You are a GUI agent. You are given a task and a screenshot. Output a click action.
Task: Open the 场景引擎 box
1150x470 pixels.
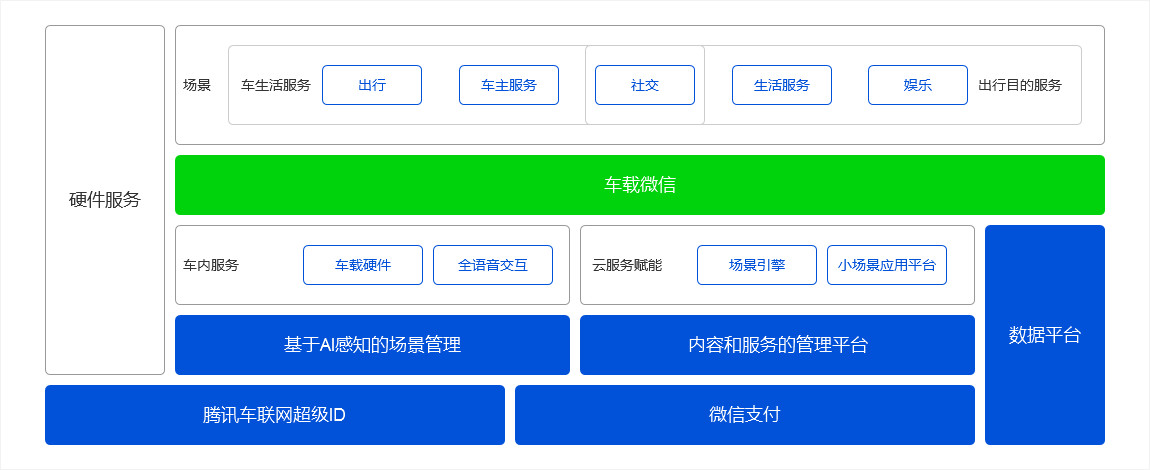click(757, 265)
